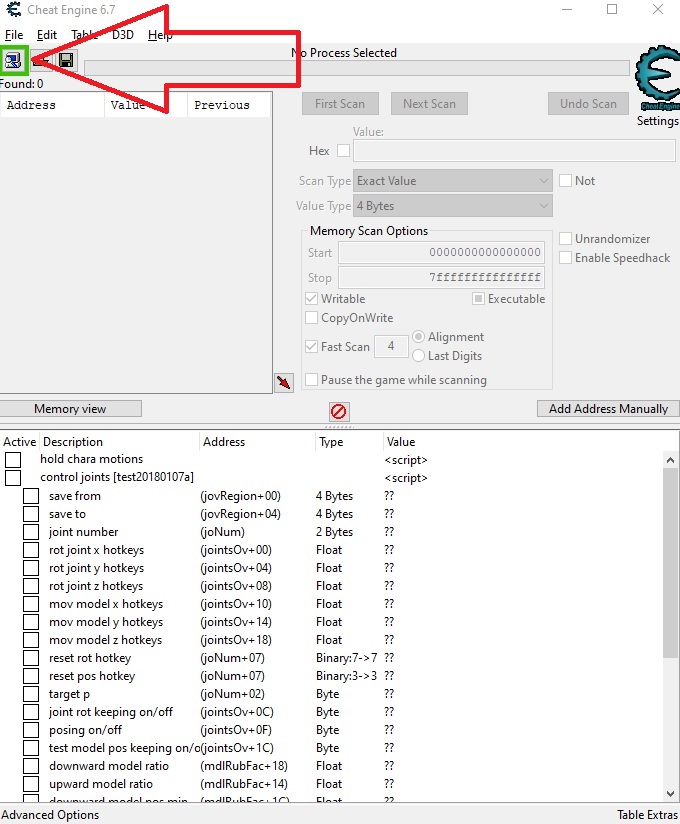Select the downward model ratio row

coord(331,766)
